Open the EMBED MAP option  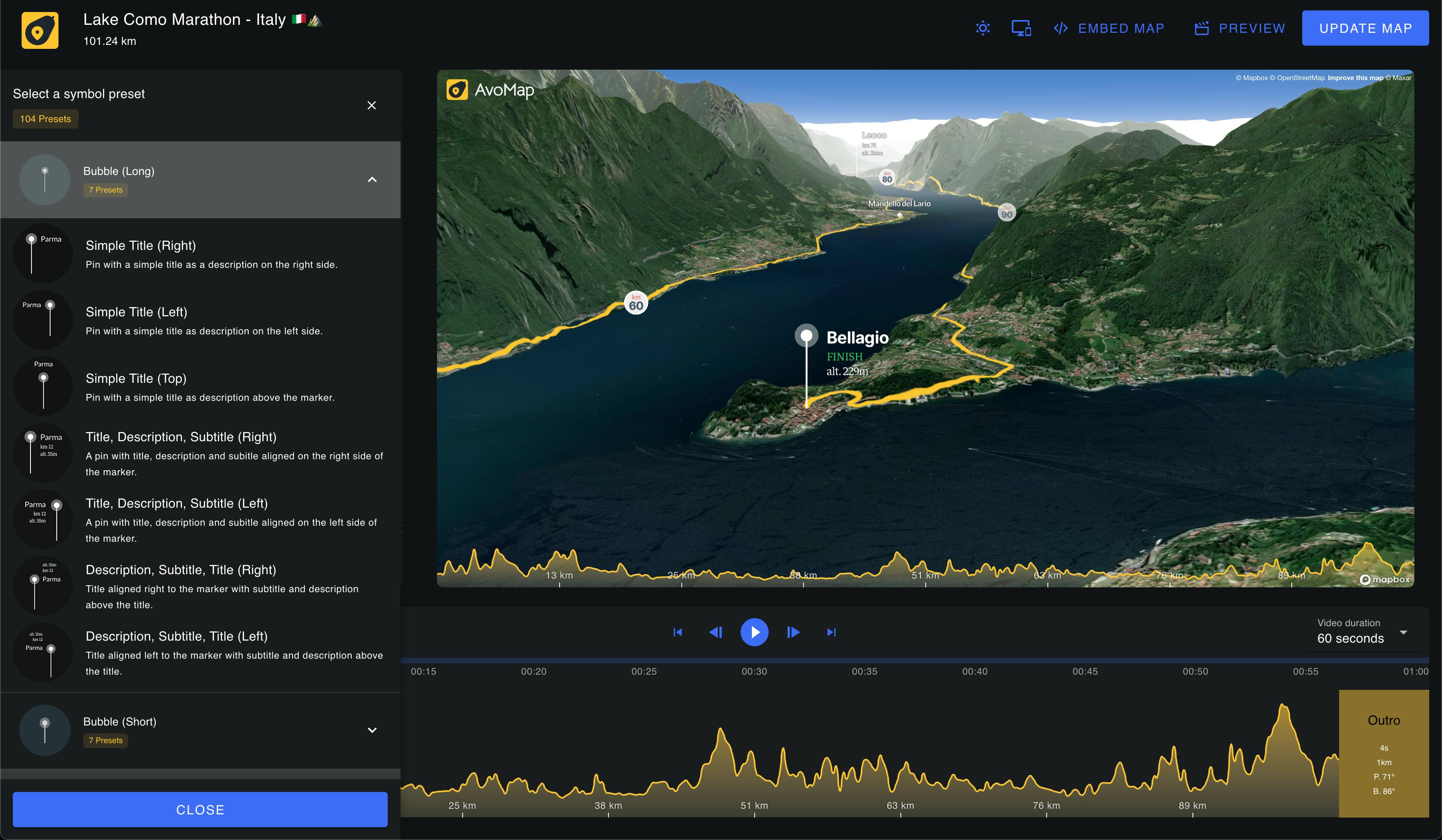coord(1109,28)
